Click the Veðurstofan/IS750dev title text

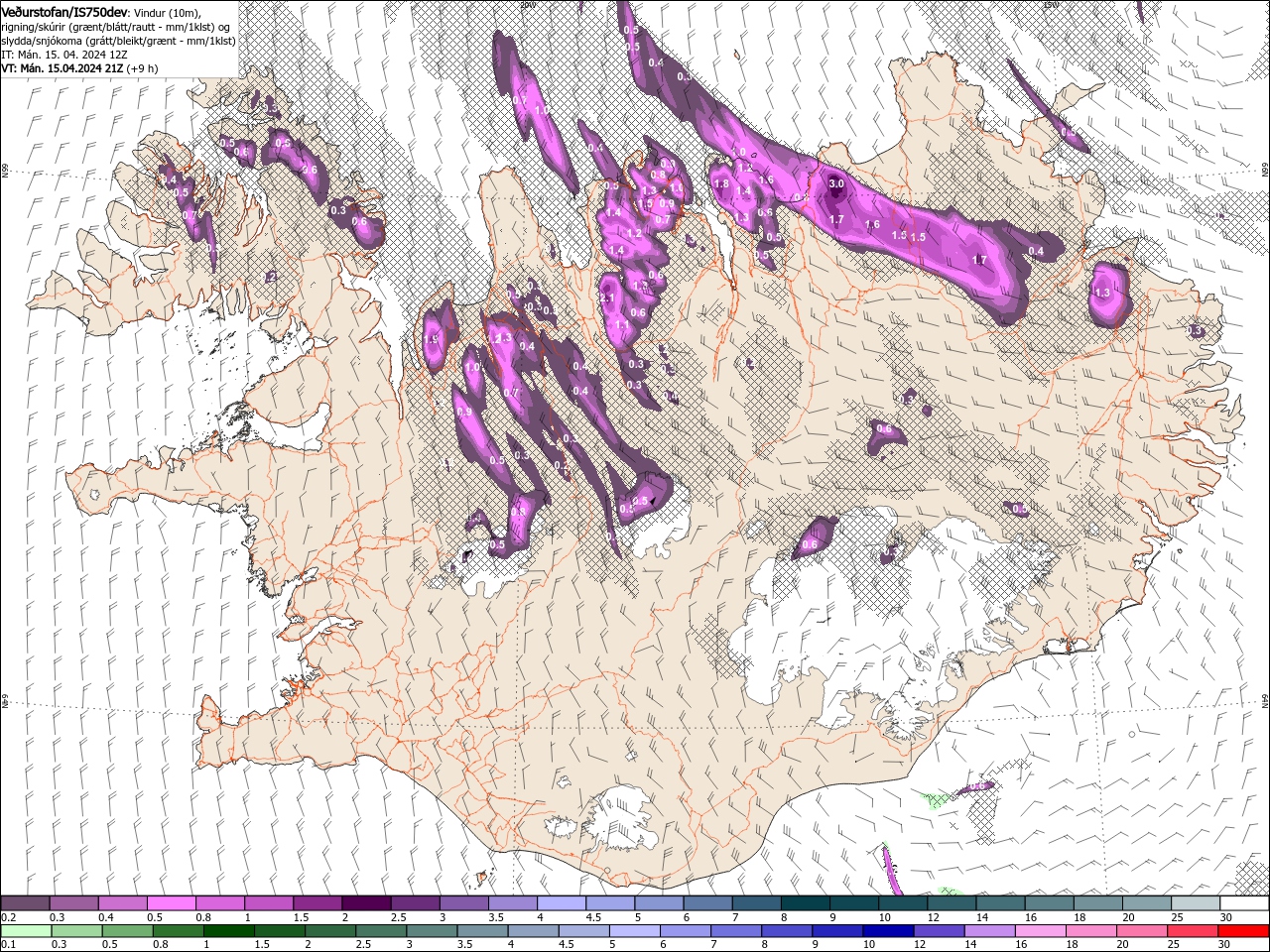(64, 11)
